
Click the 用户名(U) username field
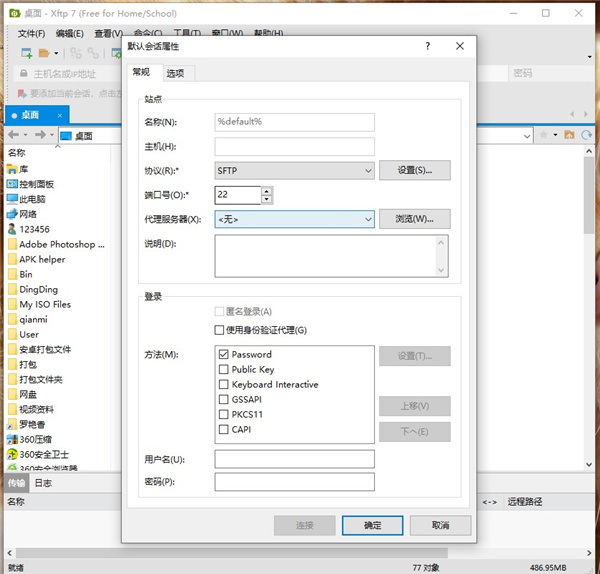click(294, 459)
